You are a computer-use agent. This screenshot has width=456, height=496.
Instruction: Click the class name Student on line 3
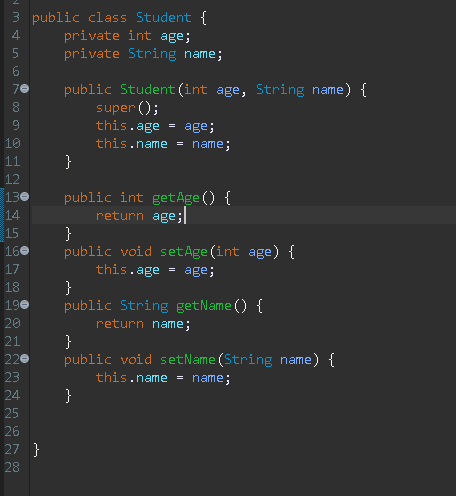pyautogui.click(x=164, y=18)
